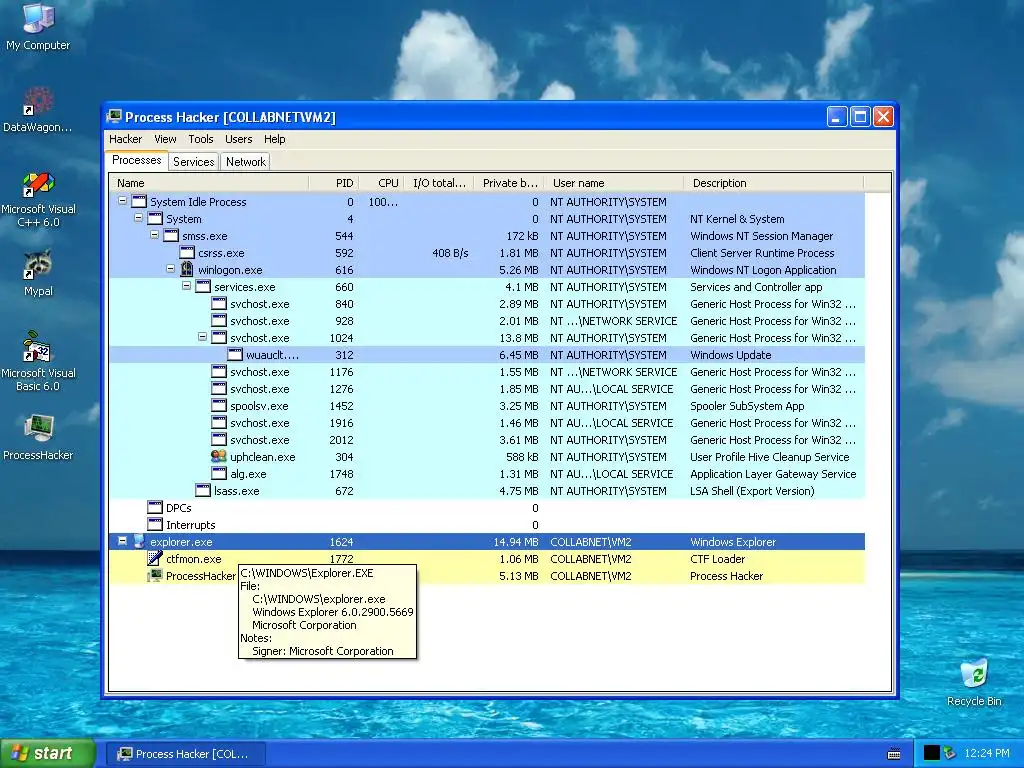Click the alg.exe process icon

[x=219, y=473]
